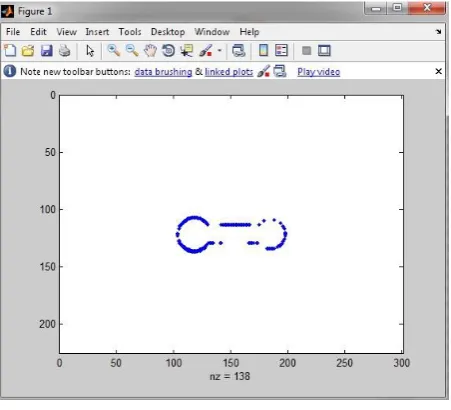
Task: Create a new figure with toolbar icon
Action: tap(10, 51)
